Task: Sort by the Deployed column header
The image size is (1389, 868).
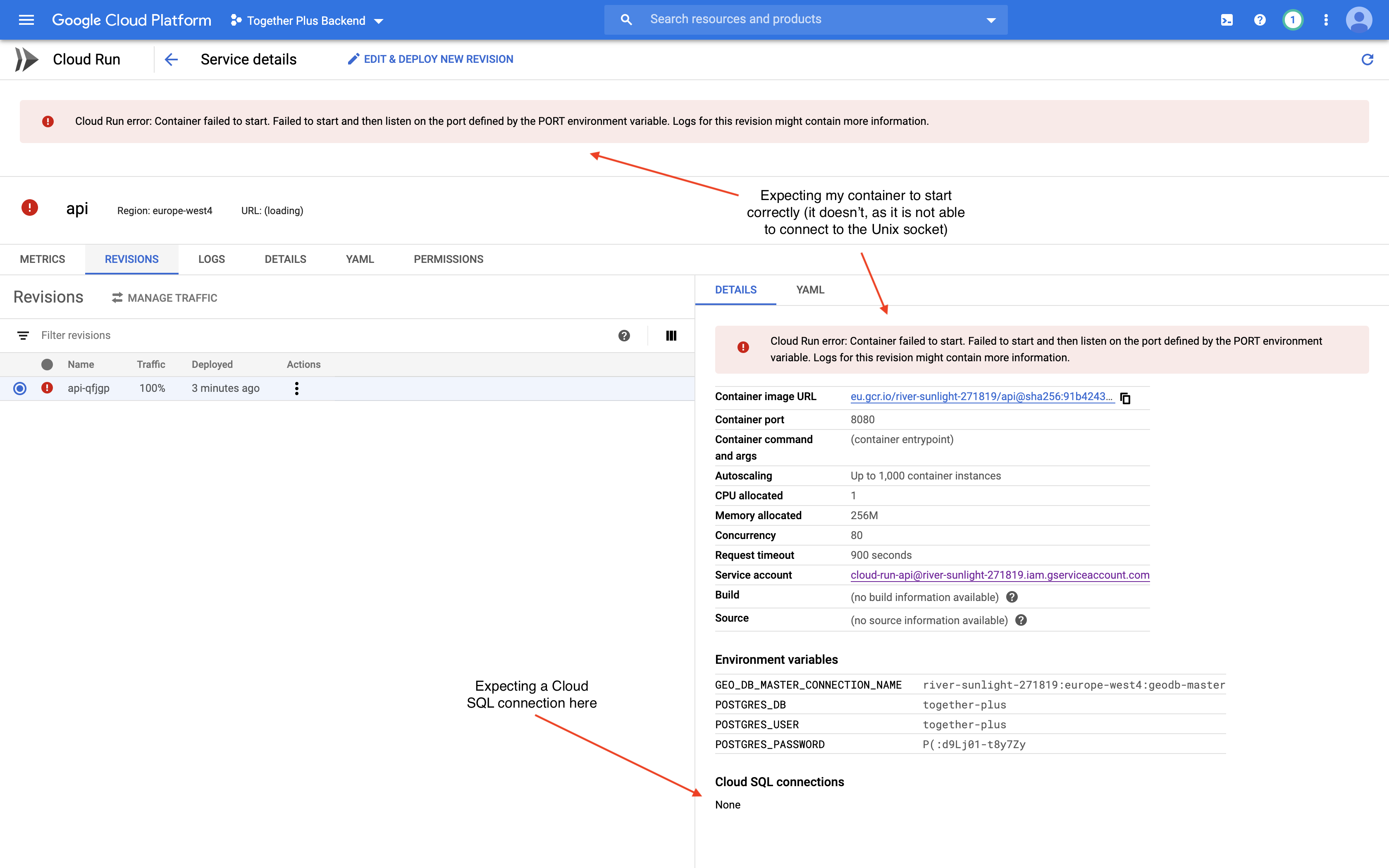Action: (x=212, y=365)
